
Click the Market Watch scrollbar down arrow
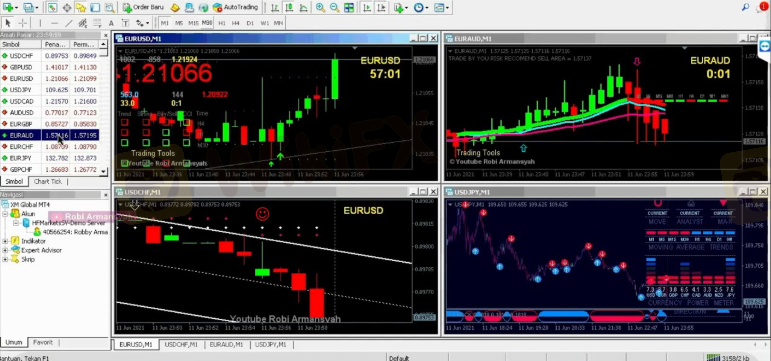click(103, 171)
